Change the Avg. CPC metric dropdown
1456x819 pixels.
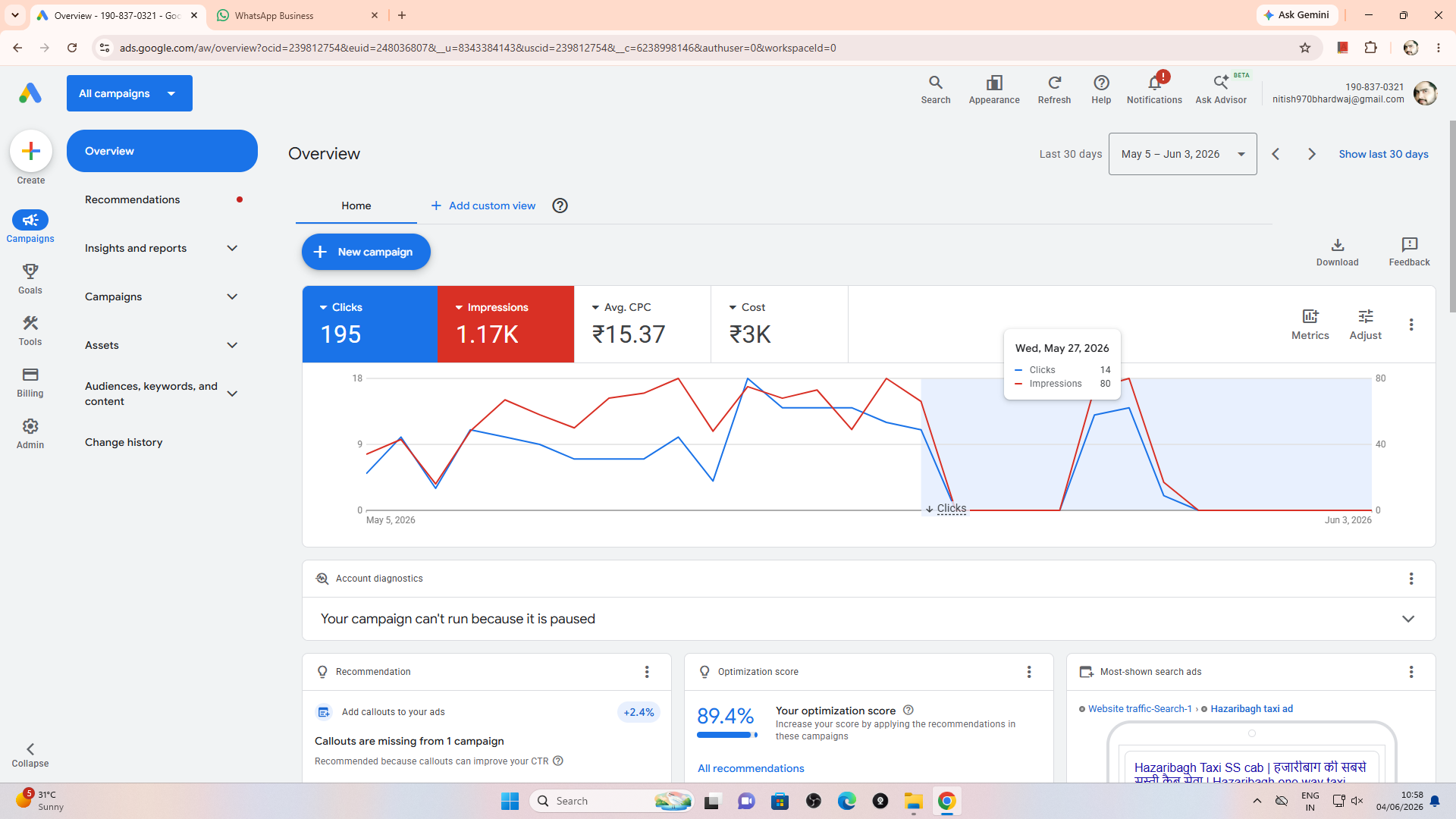(x=621, y=307)
